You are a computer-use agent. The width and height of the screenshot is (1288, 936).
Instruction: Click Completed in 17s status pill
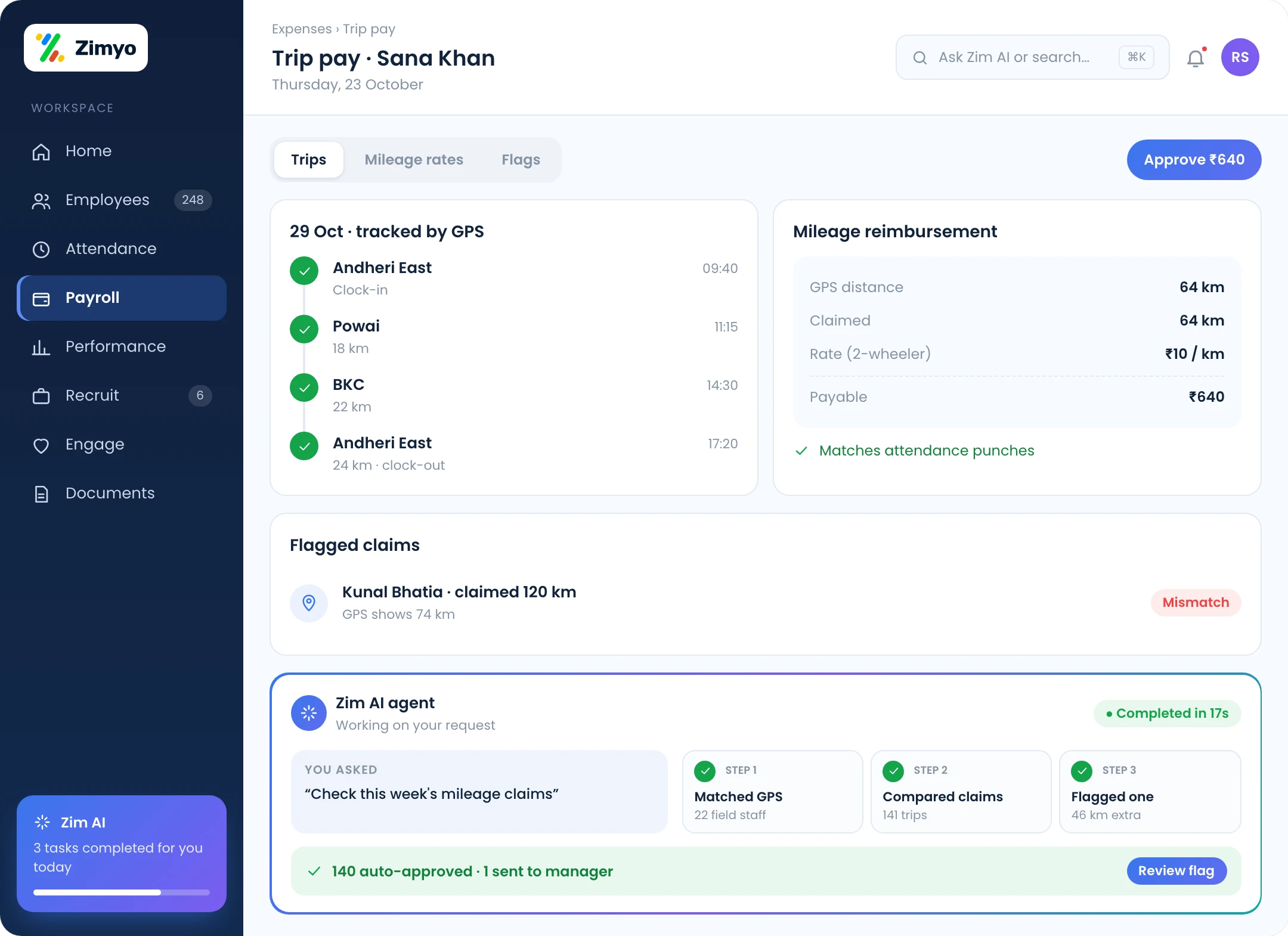click(1167, 713)
